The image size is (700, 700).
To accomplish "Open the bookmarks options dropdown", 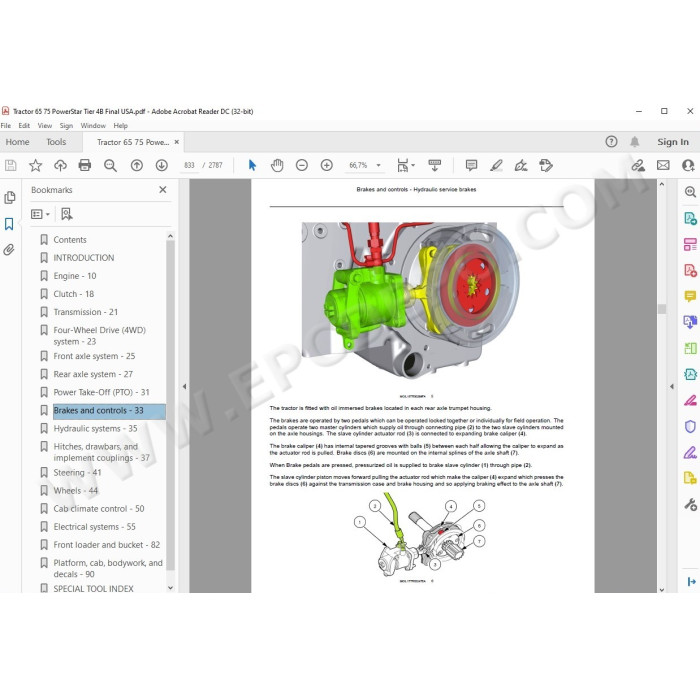I will point(40,214).
